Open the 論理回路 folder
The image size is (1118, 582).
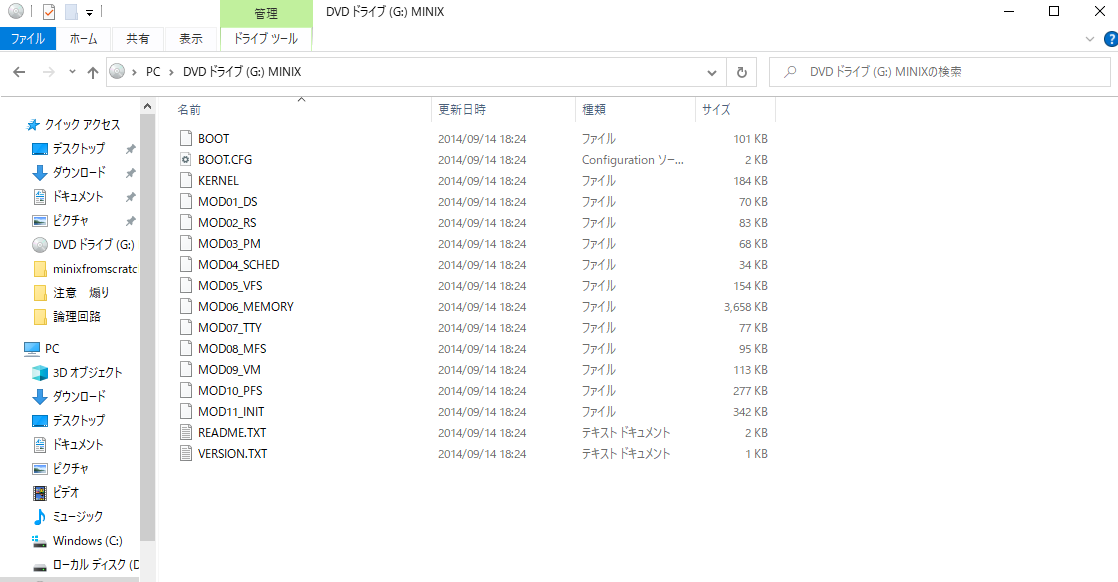click(x=76, y=317)
